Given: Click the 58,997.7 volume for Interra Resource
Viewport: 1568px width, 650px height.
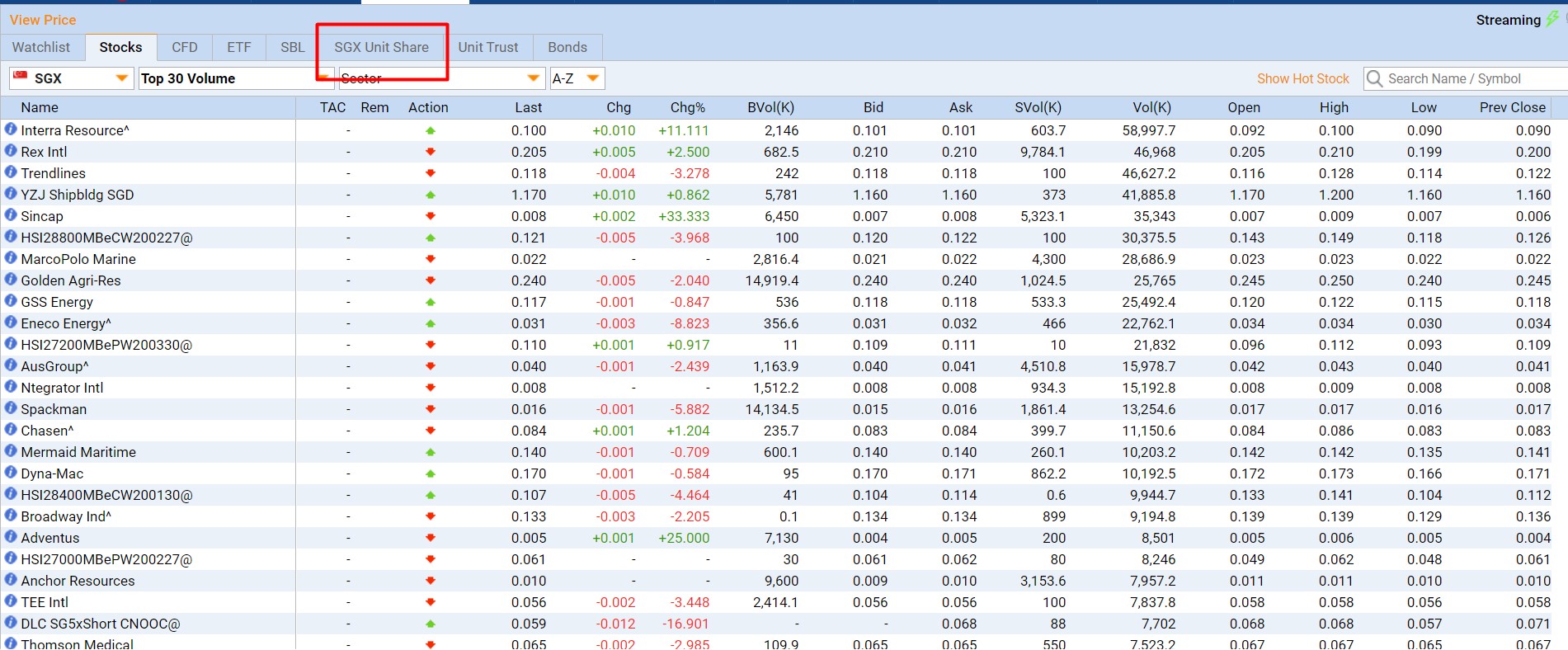Looking at the screenshot, I should pyautogui.click(x=1149, y=130).
